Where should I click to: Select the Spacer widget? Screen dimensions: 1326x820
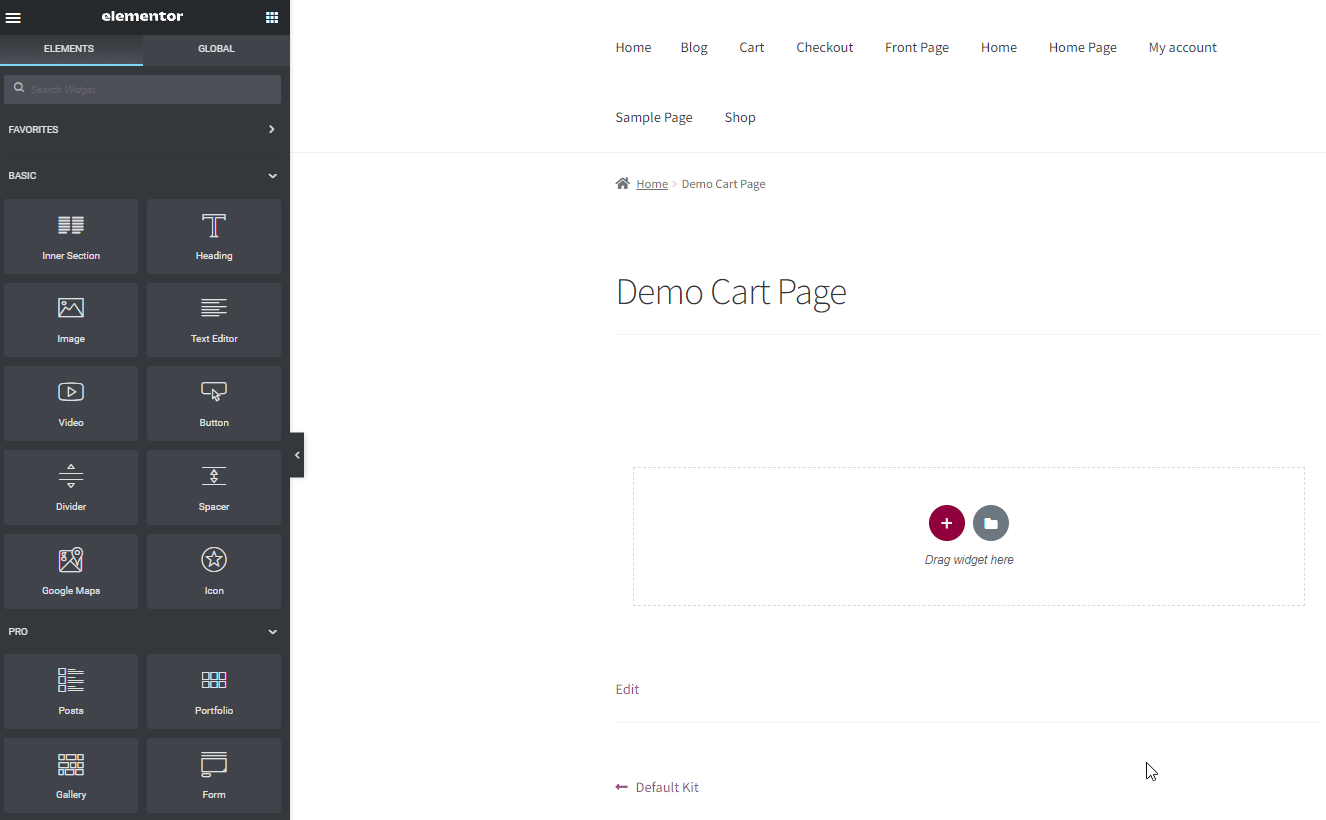214,487
